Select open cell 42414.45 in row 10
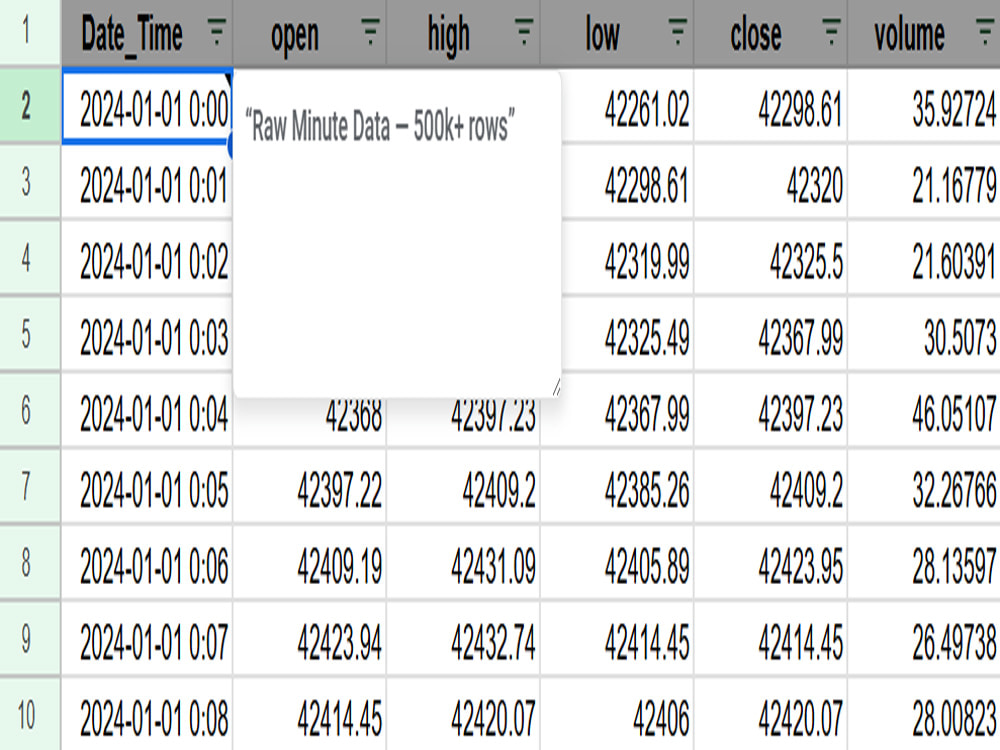The image size is (1000, 750). [x=310, y=714]
